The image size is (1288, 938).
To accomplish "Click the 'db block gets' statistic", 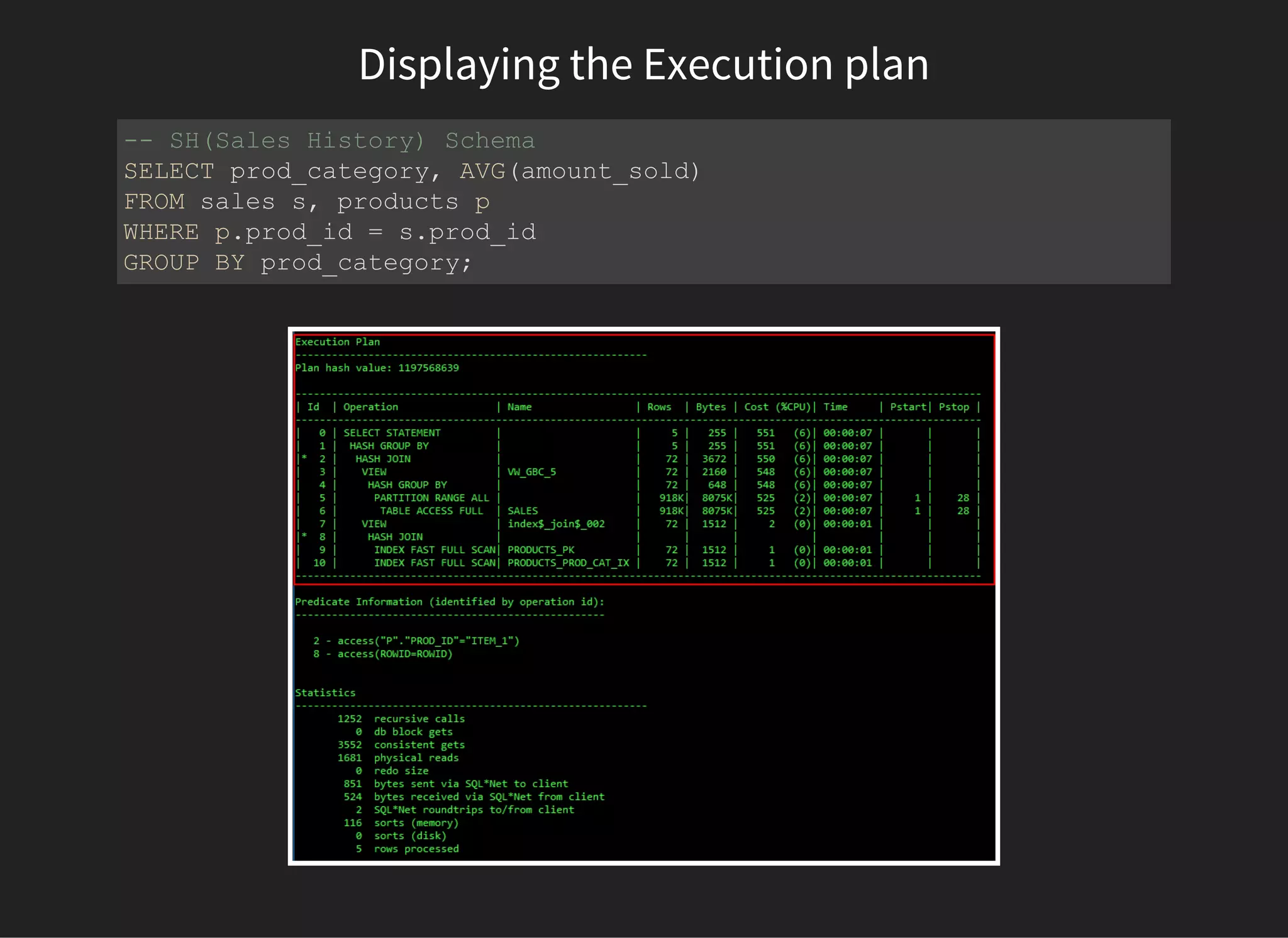I will click(413, 732).
